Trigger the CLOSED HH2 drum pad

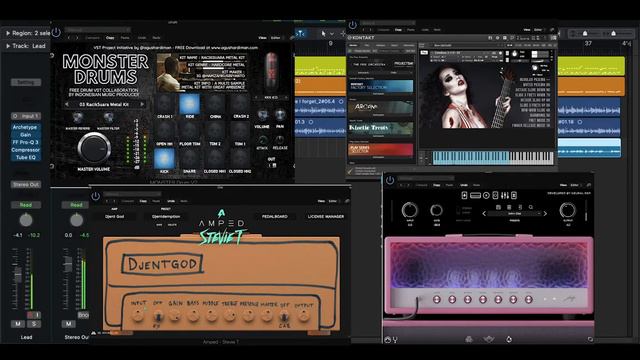click(240, 158)
